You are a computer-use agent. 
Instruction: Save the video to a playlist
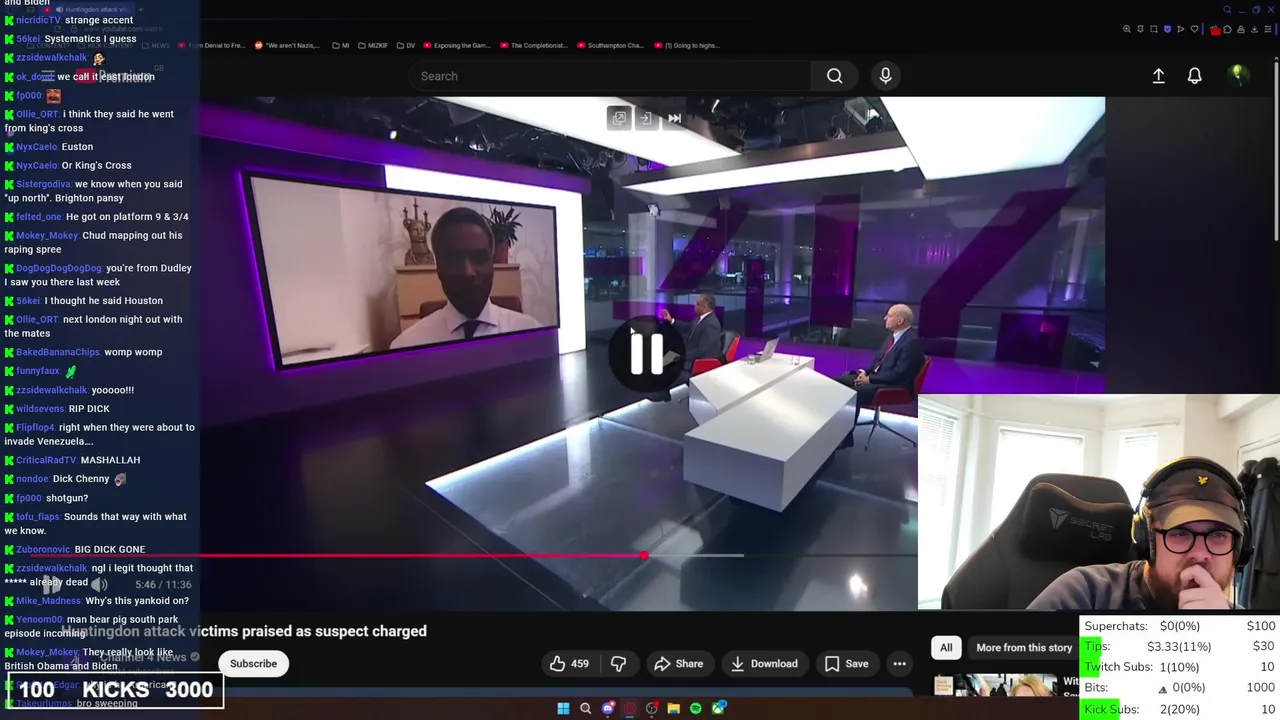pyautogui.click(x=846, y=663)
